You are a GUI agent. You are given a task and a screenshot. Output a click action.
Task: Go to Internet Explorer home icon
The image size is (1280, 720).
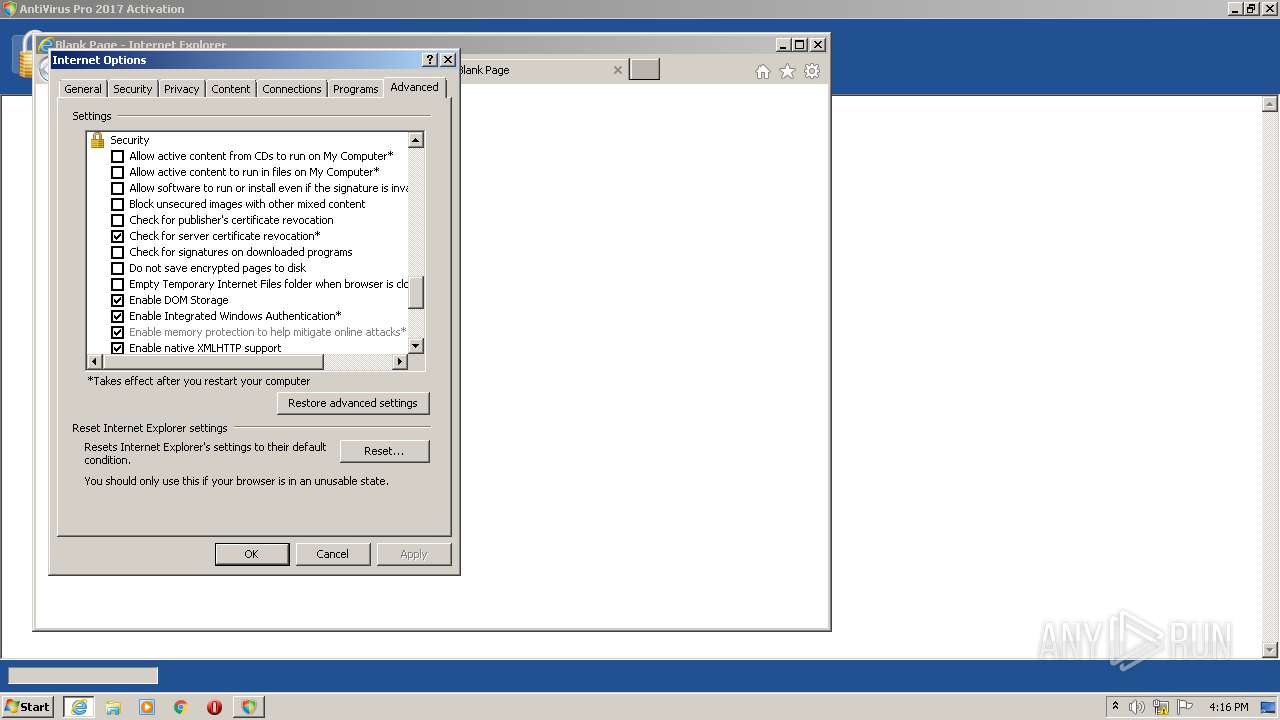coord(763,71)
